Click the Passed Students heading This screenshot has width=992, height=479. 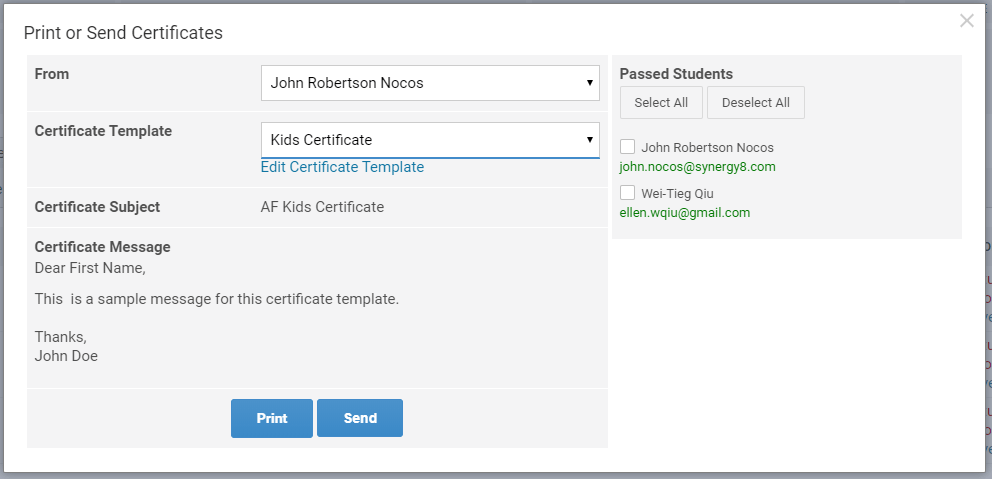coord(676,74)
